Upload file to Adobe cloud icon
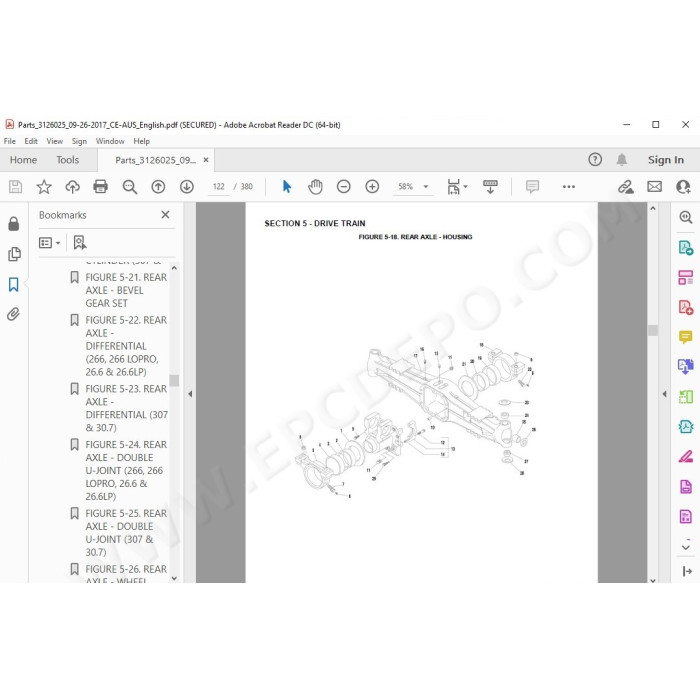The width and height of the screenshot is (700, 700). (x=72, y=187)
